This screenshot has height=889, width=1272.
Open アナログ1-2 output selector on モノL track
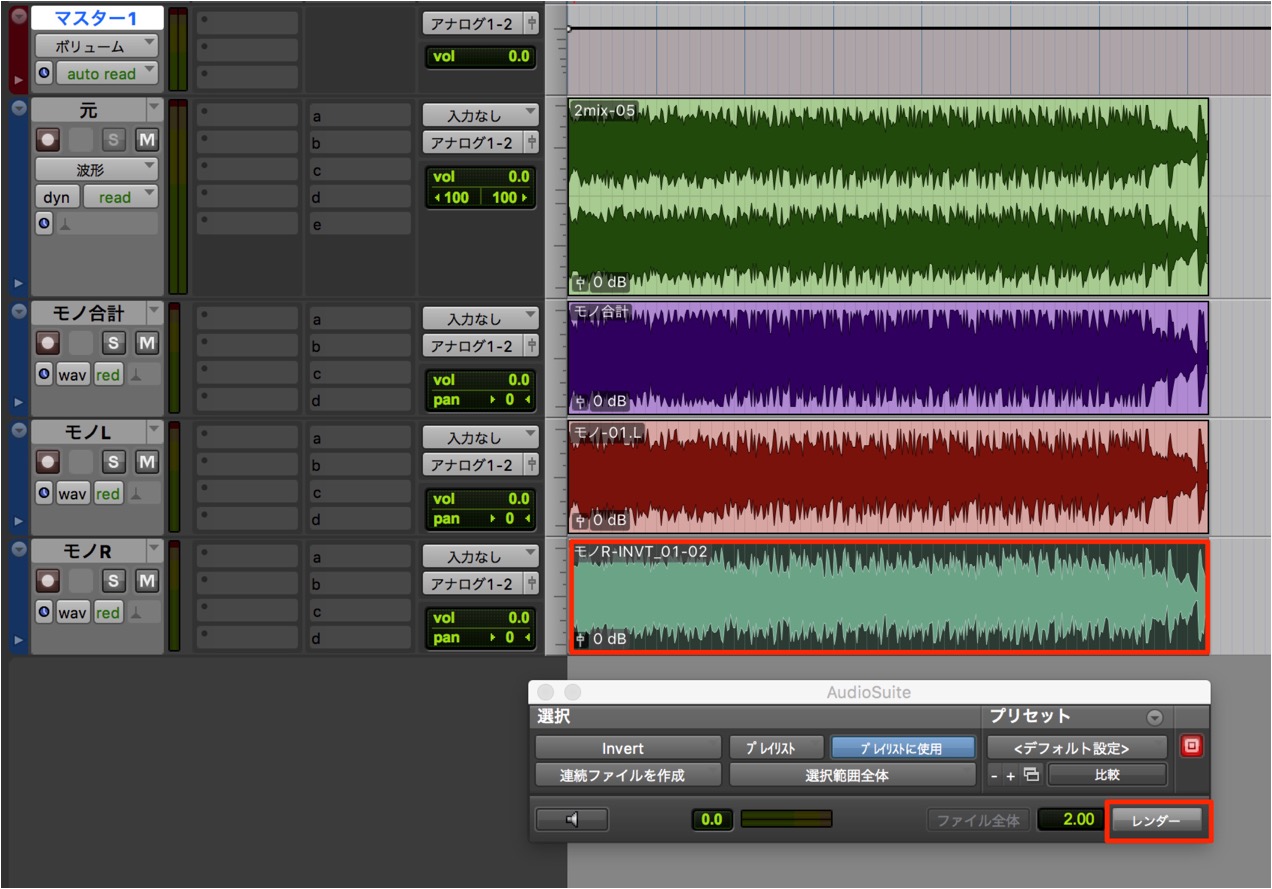click(x=473, y=465)
